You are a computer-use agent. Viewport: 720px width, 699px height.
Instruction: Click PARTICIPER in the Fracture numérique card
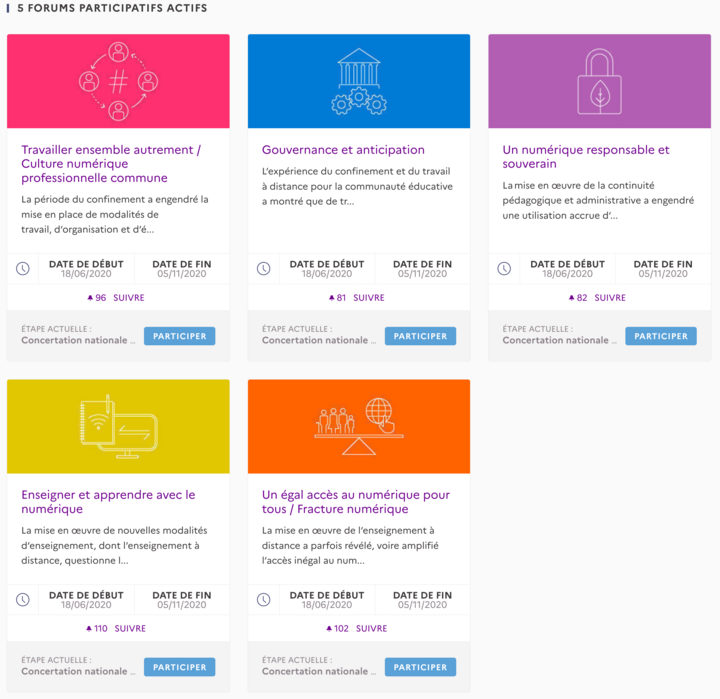(x=420, y=667)
